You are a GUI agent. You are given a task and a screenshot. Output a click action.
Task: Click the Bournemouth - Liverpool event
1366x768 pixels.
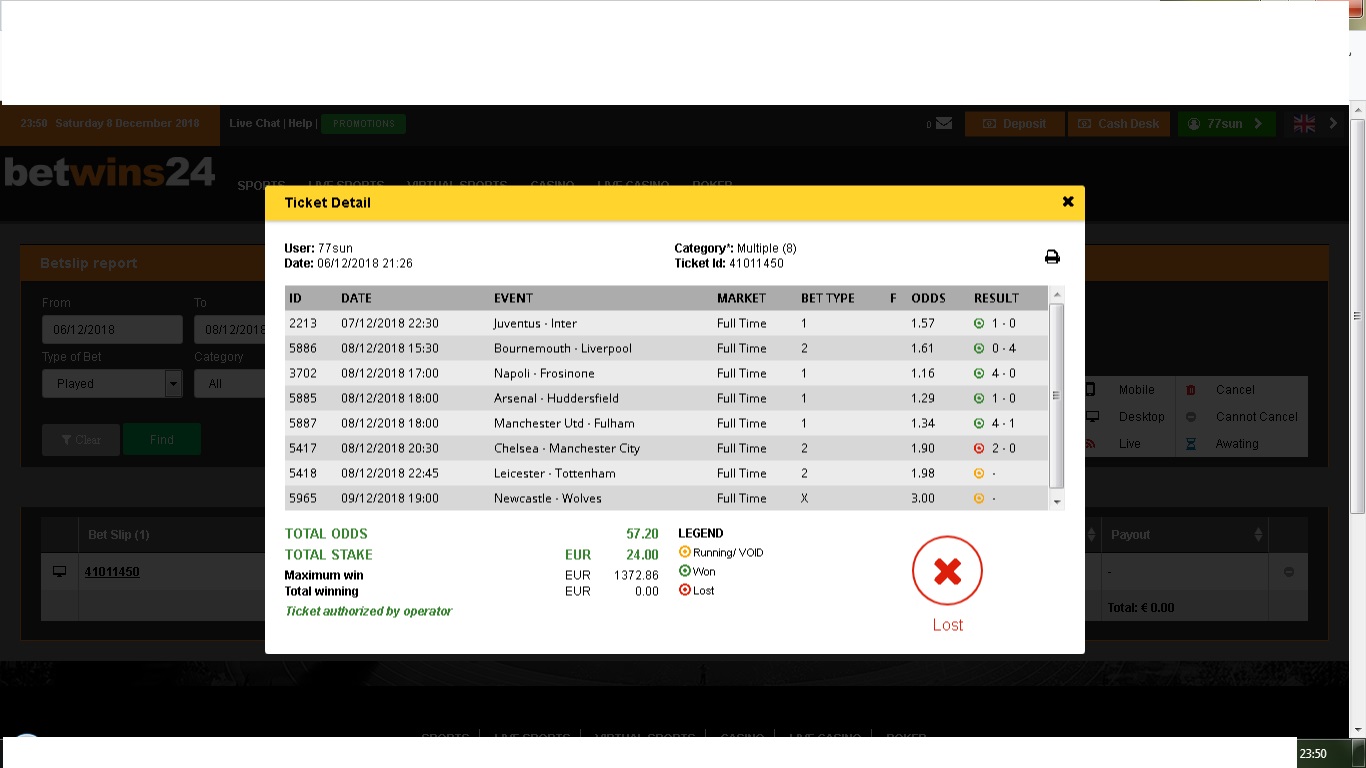tap(563, 348)
